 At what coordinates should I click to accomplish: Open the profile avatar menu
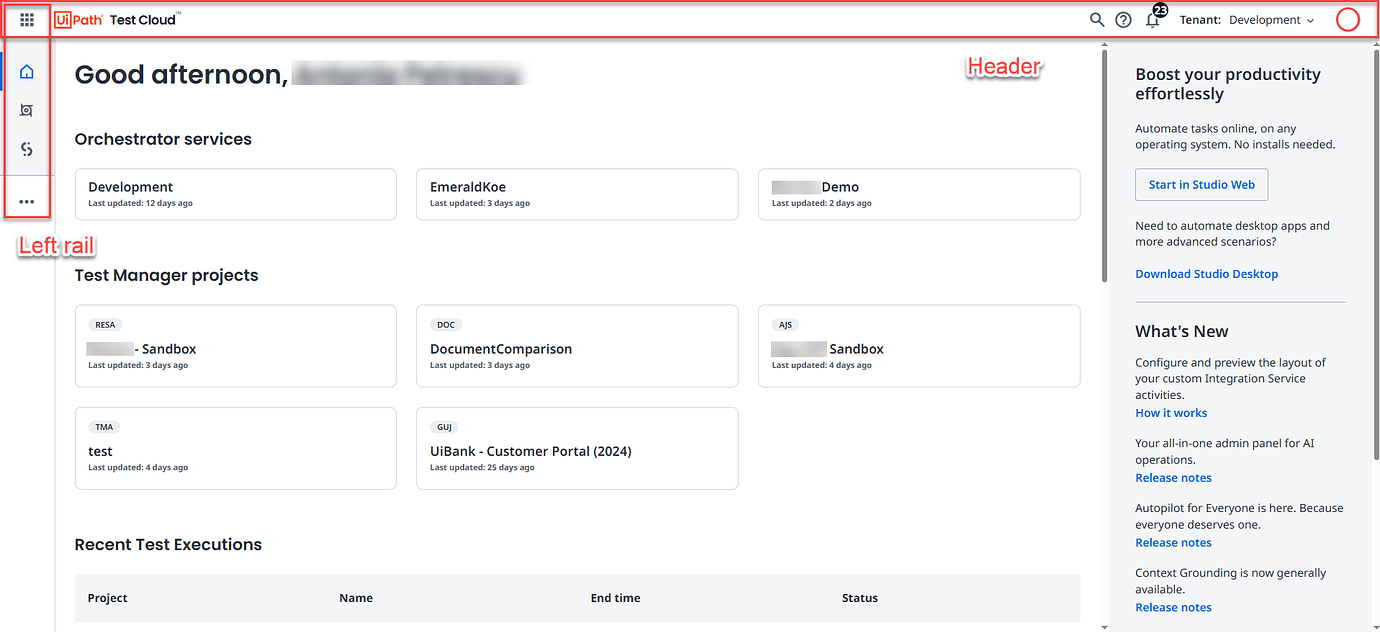[1347, 19]
